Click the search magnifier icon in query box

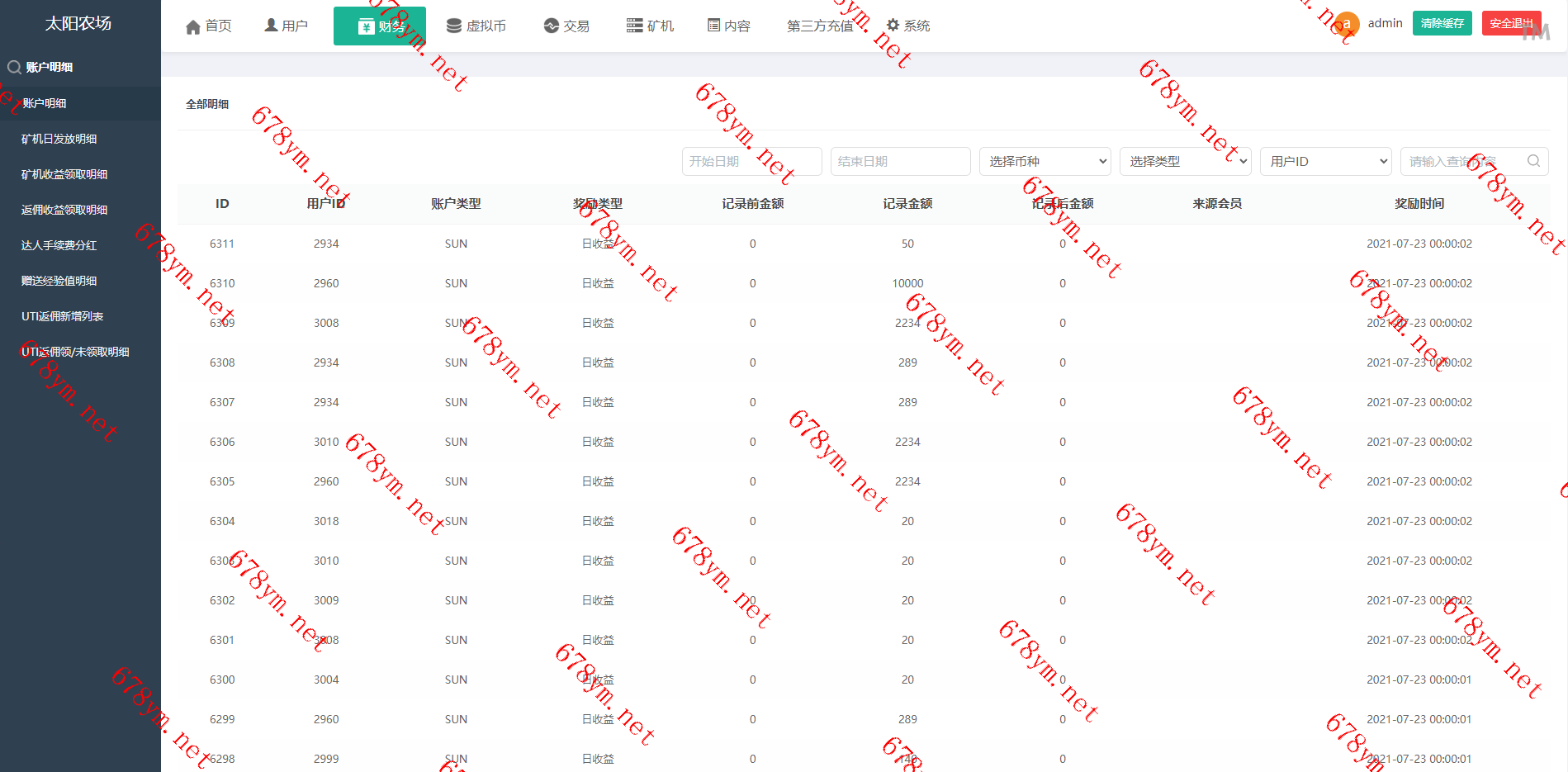click(1533, 161)
